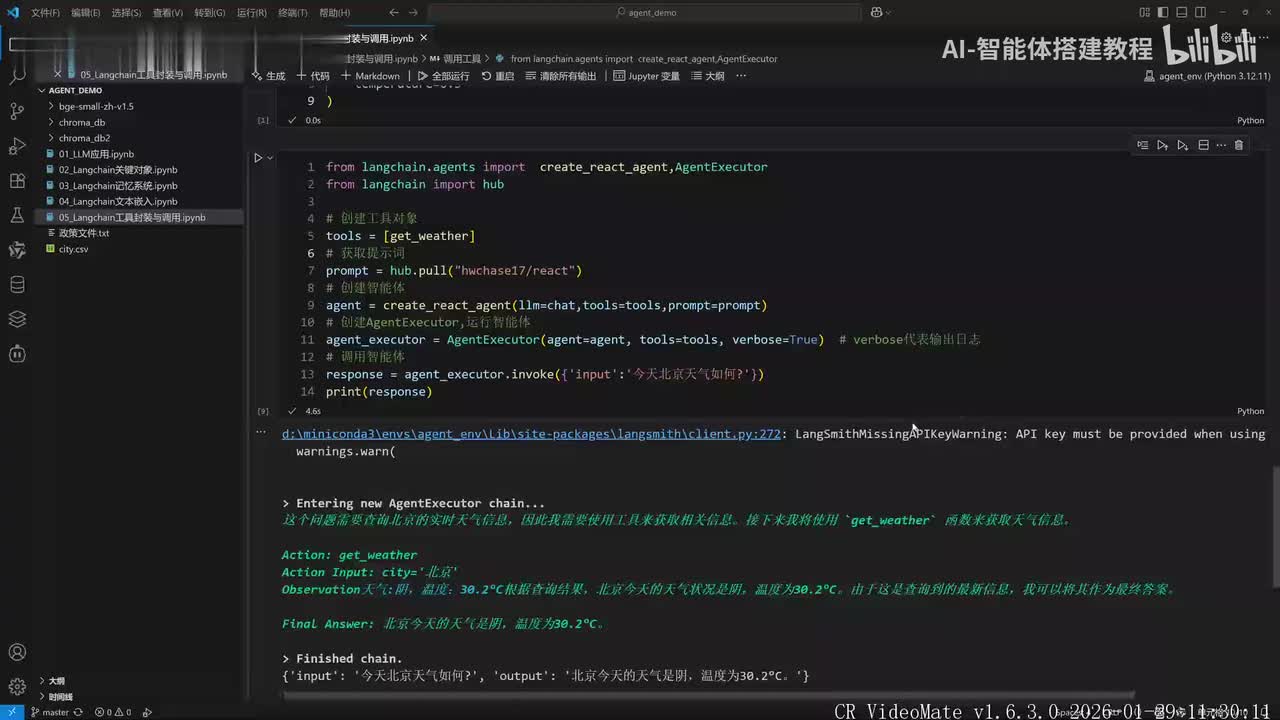
Task: Run cells above using cell toolbar
Action: click(x=1162, y=145)
